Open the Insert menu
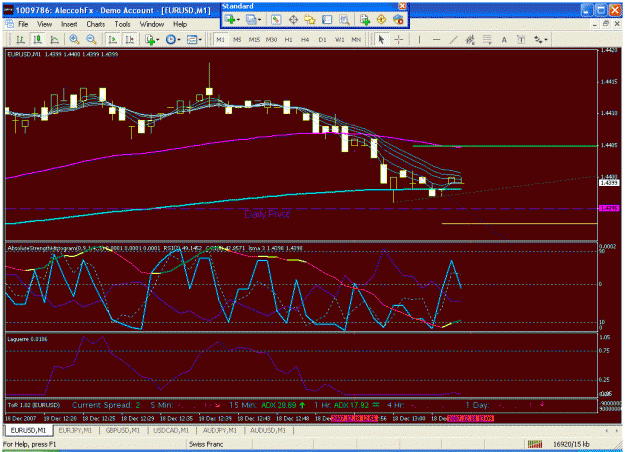Image resolution: width=625 pixels, height=452 pixels. (69, 24)
